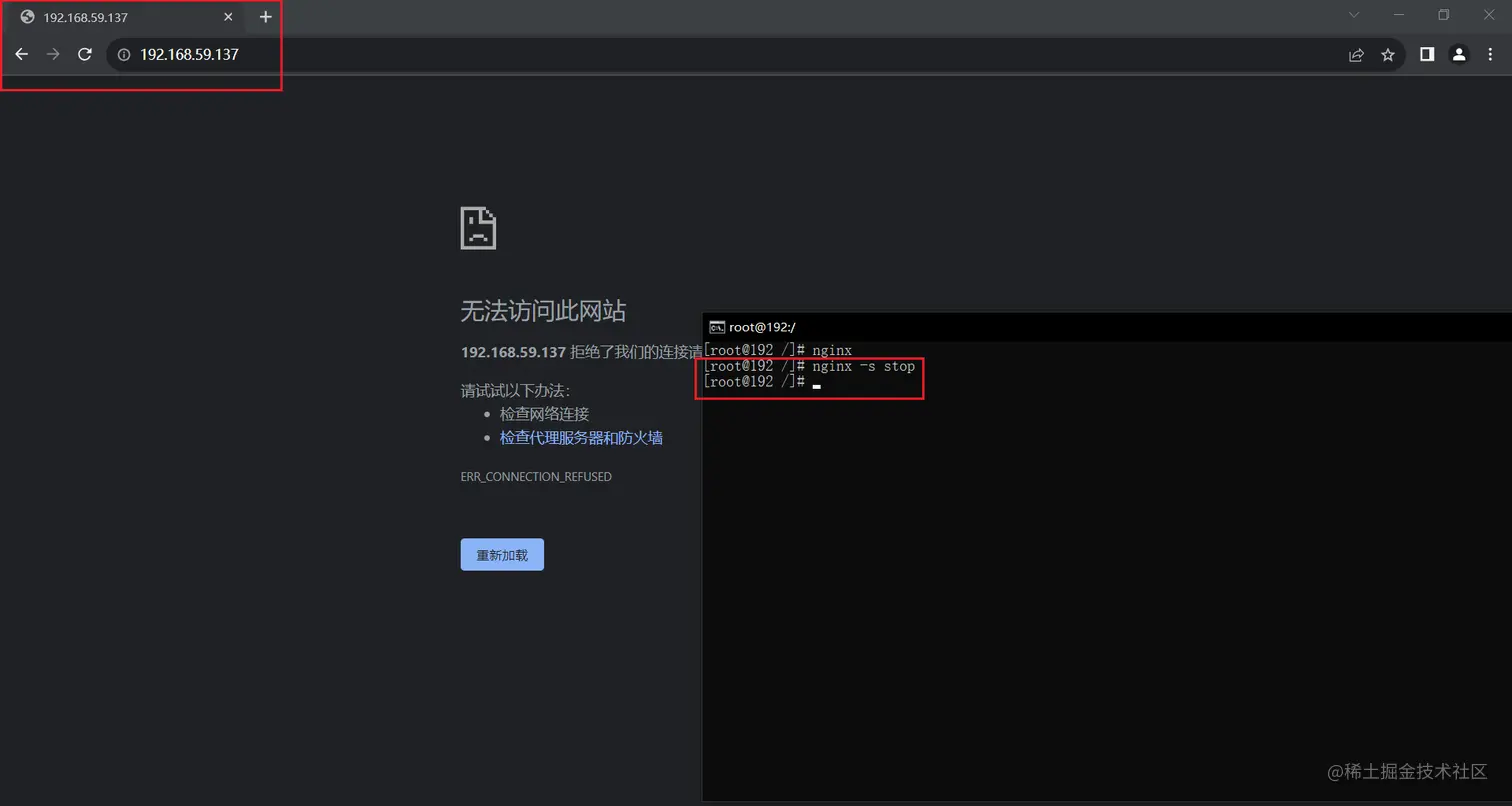Click the 重新加载 reload button
The image size is (1512, 806).
(501, 554)
